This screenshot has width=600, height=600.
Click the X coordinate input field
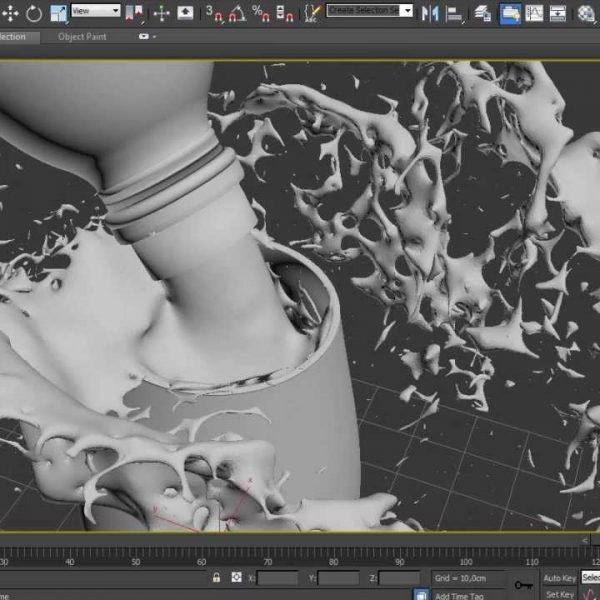pos(277,578)
